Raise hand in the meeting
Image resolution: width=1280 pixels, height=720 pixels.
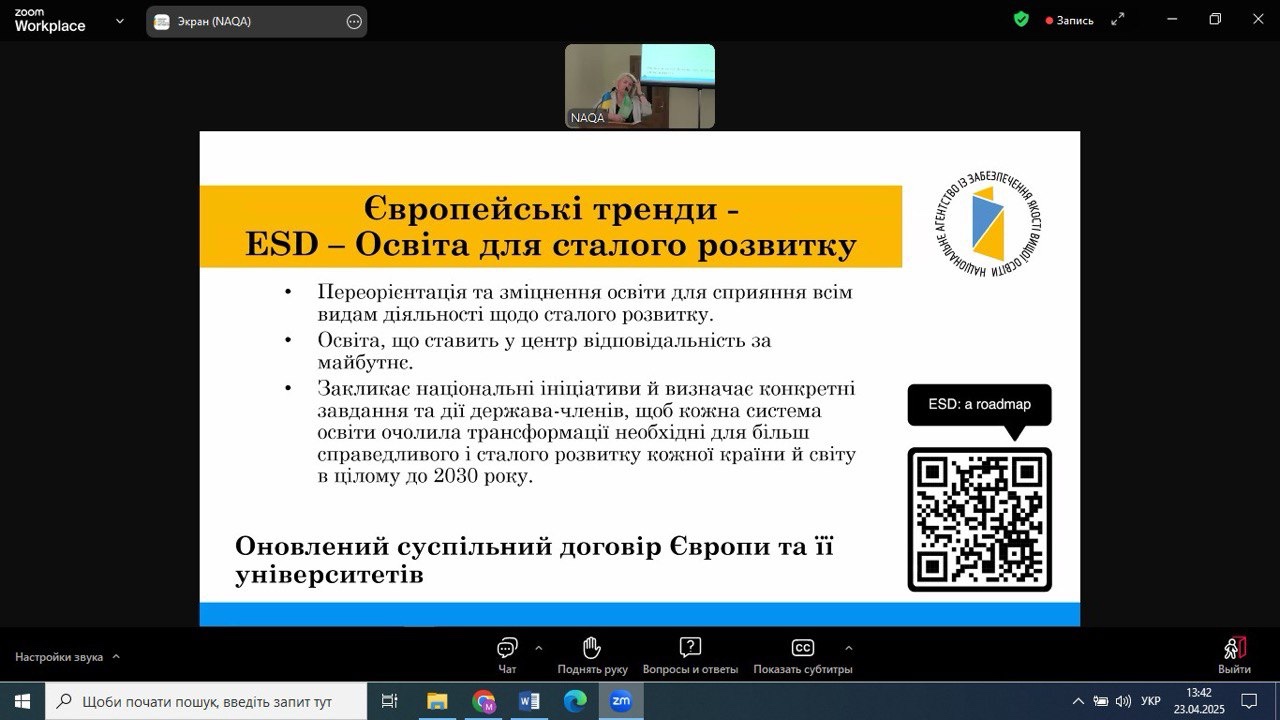click(x=592, y=654)
